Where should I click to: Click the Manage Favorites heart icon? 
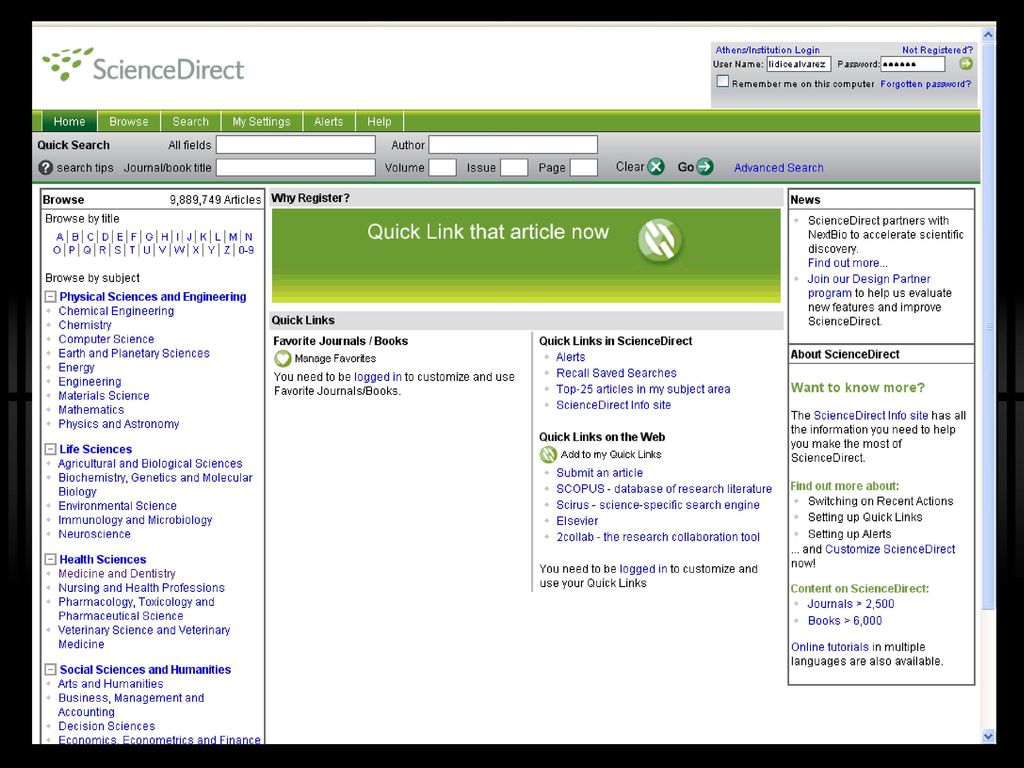point(282,359)
